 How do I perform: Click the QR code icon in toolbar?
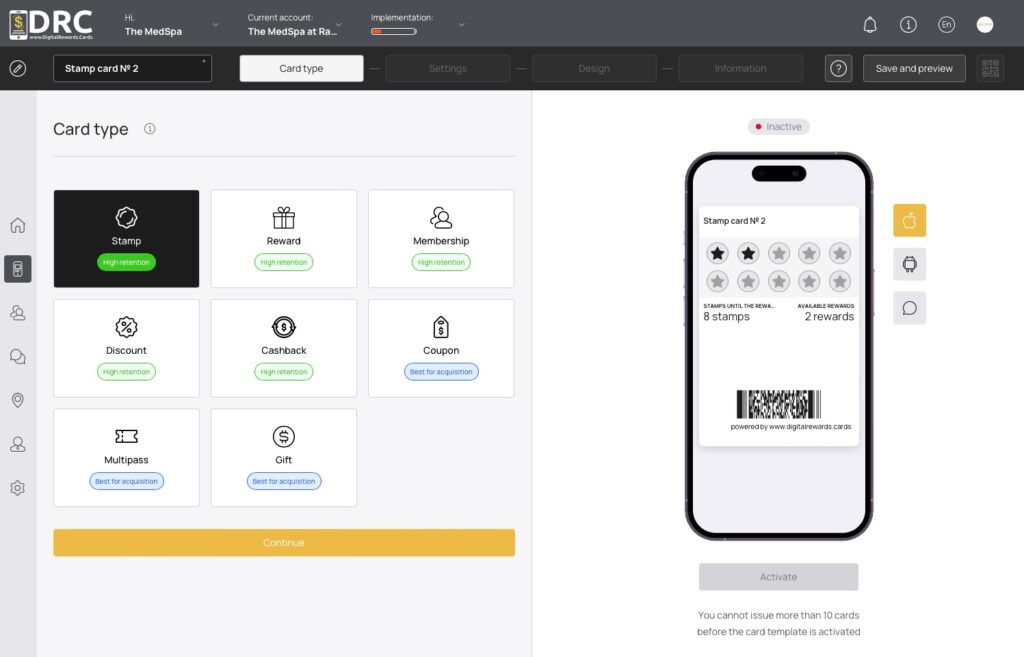(990, 68)
